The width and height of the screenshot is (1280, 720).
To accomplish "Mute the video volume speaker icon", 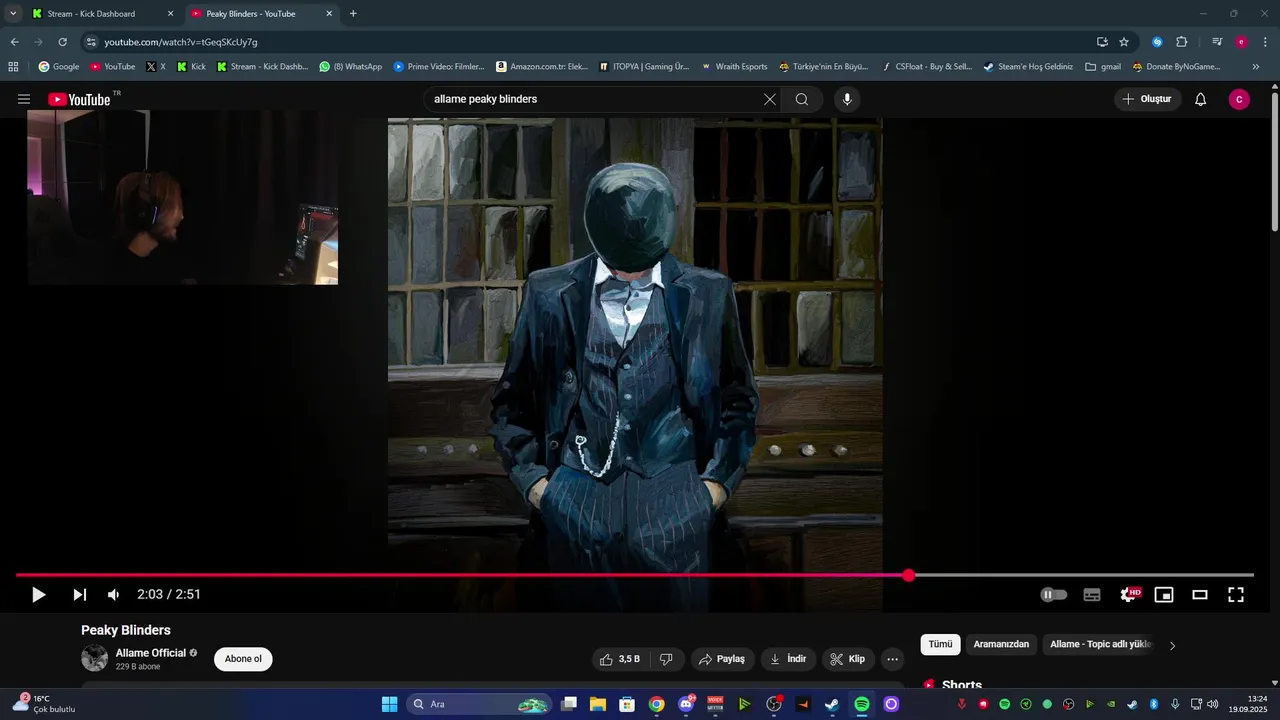I will 113,595.
